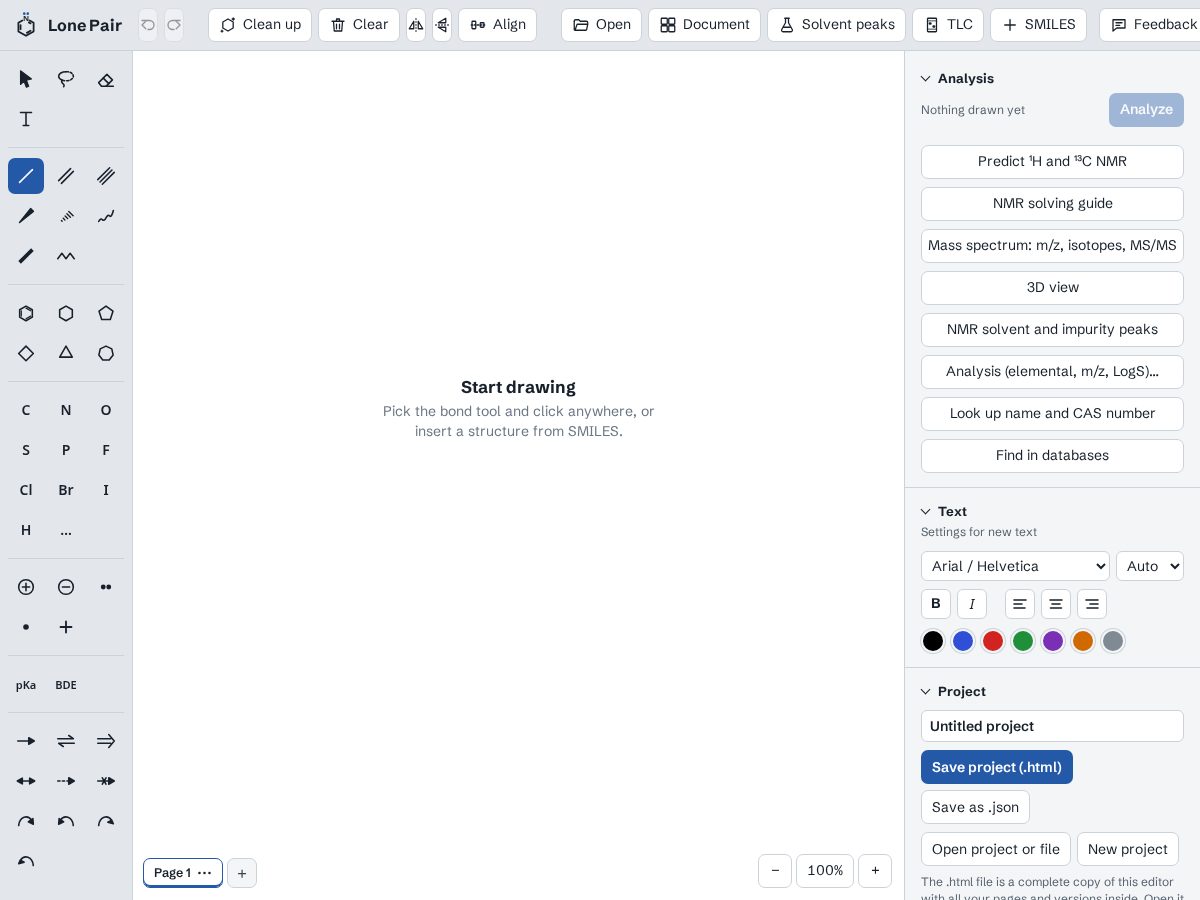Select the lone pair two-dot tool

106,587
